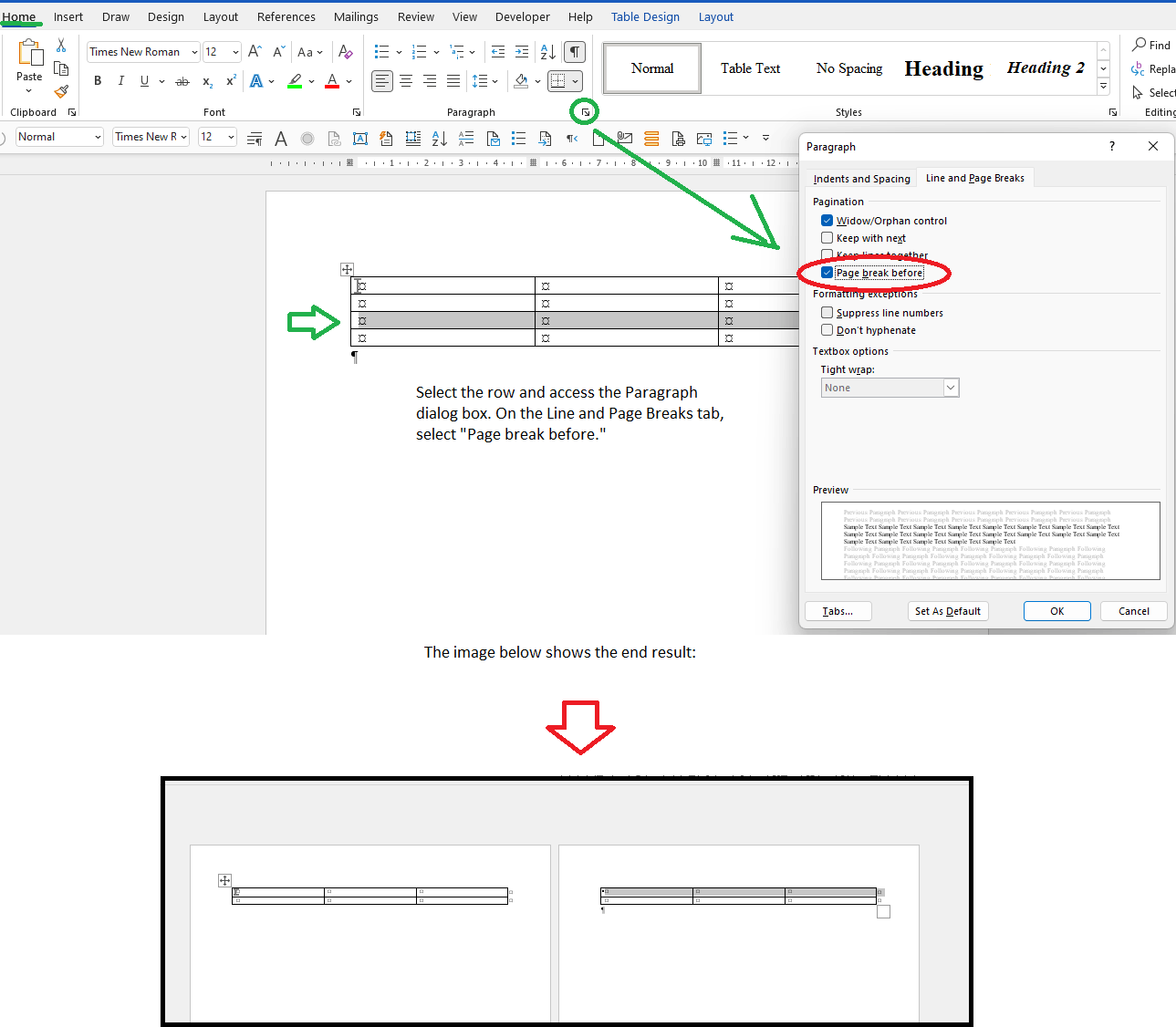Expand the Borders dropdown arrow
Viewport: 1176px width, 1027px height.
tap(576, 81)
